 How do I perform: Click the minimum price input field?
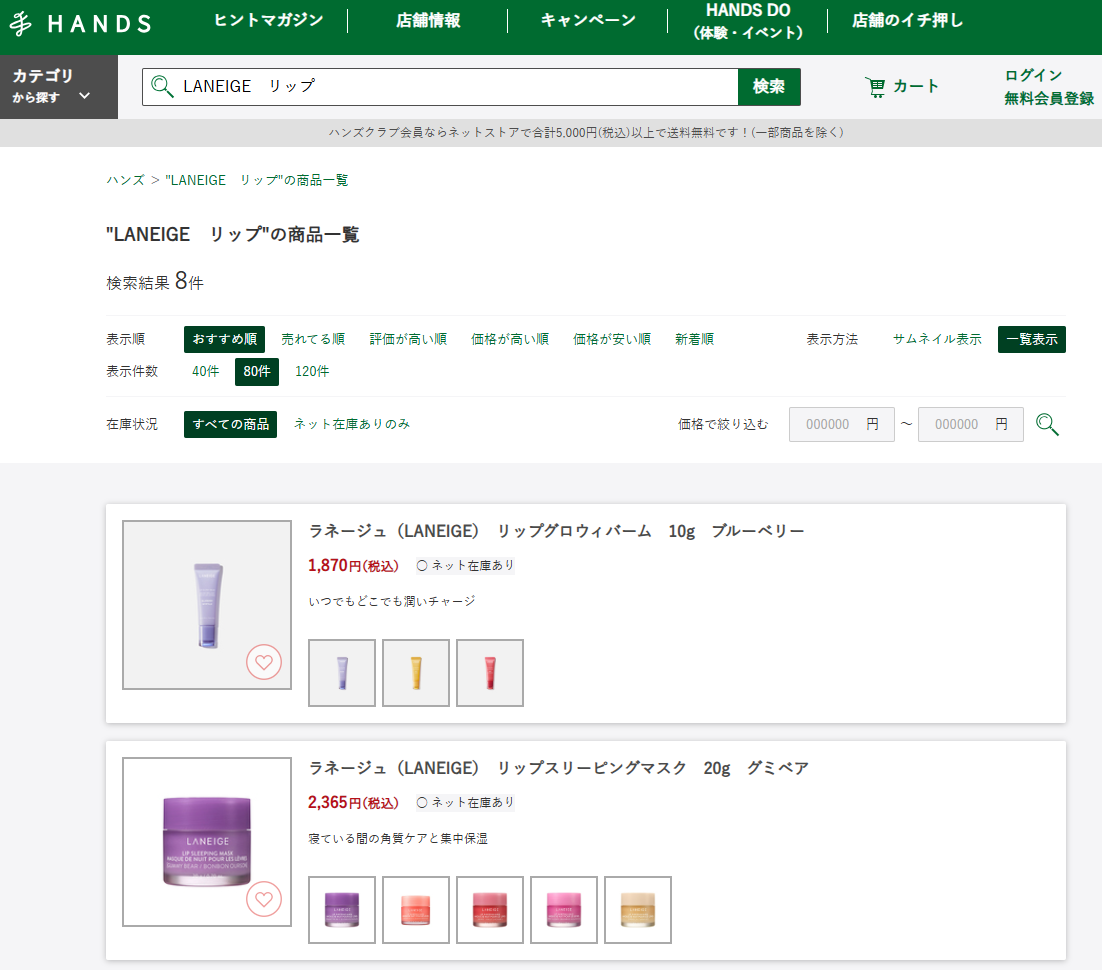tap(842, 425)
